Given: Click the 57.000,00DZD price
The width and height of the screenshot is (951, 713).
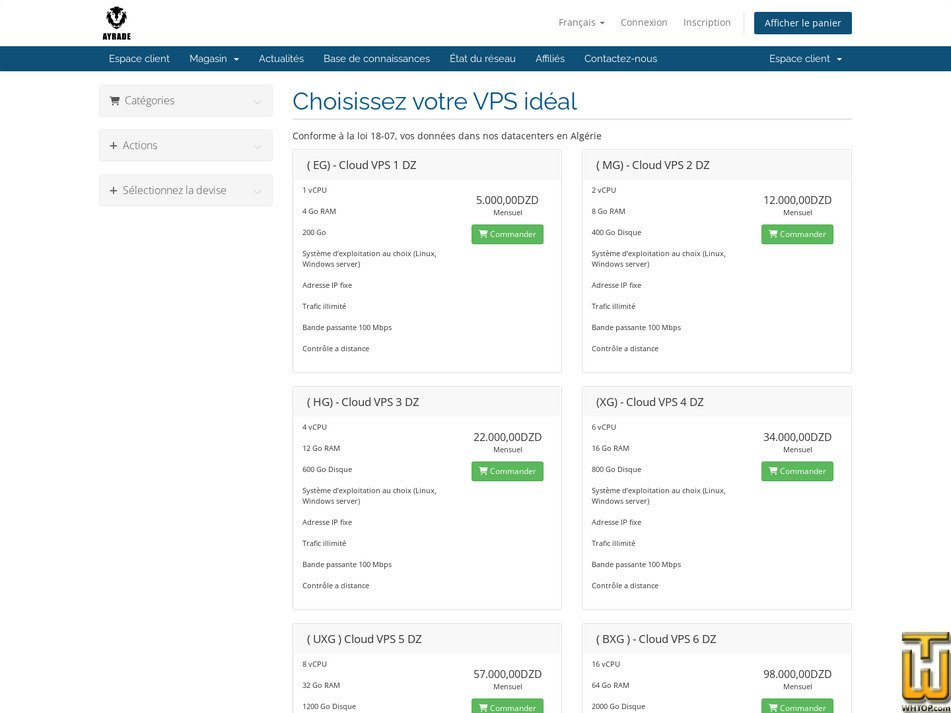Looking at the screenshot, I should pos(507,674).
